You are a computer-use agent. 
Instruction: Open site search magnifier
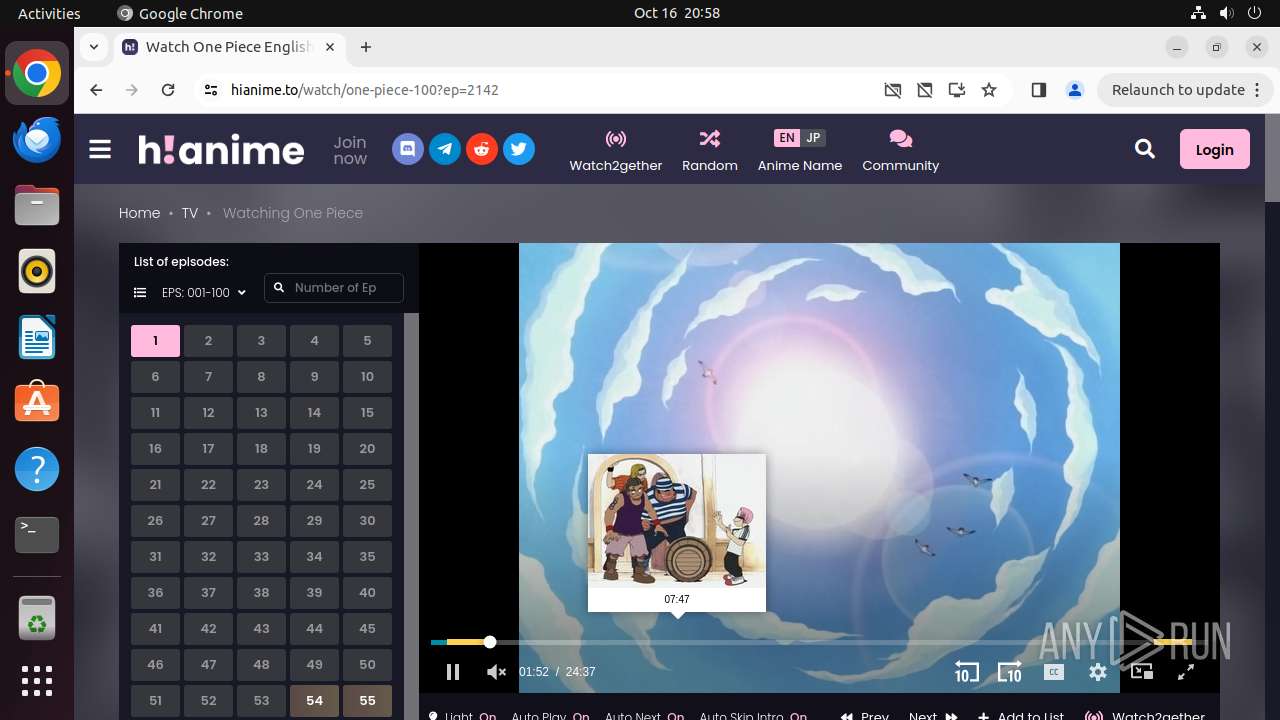(x=1145, y=149)
